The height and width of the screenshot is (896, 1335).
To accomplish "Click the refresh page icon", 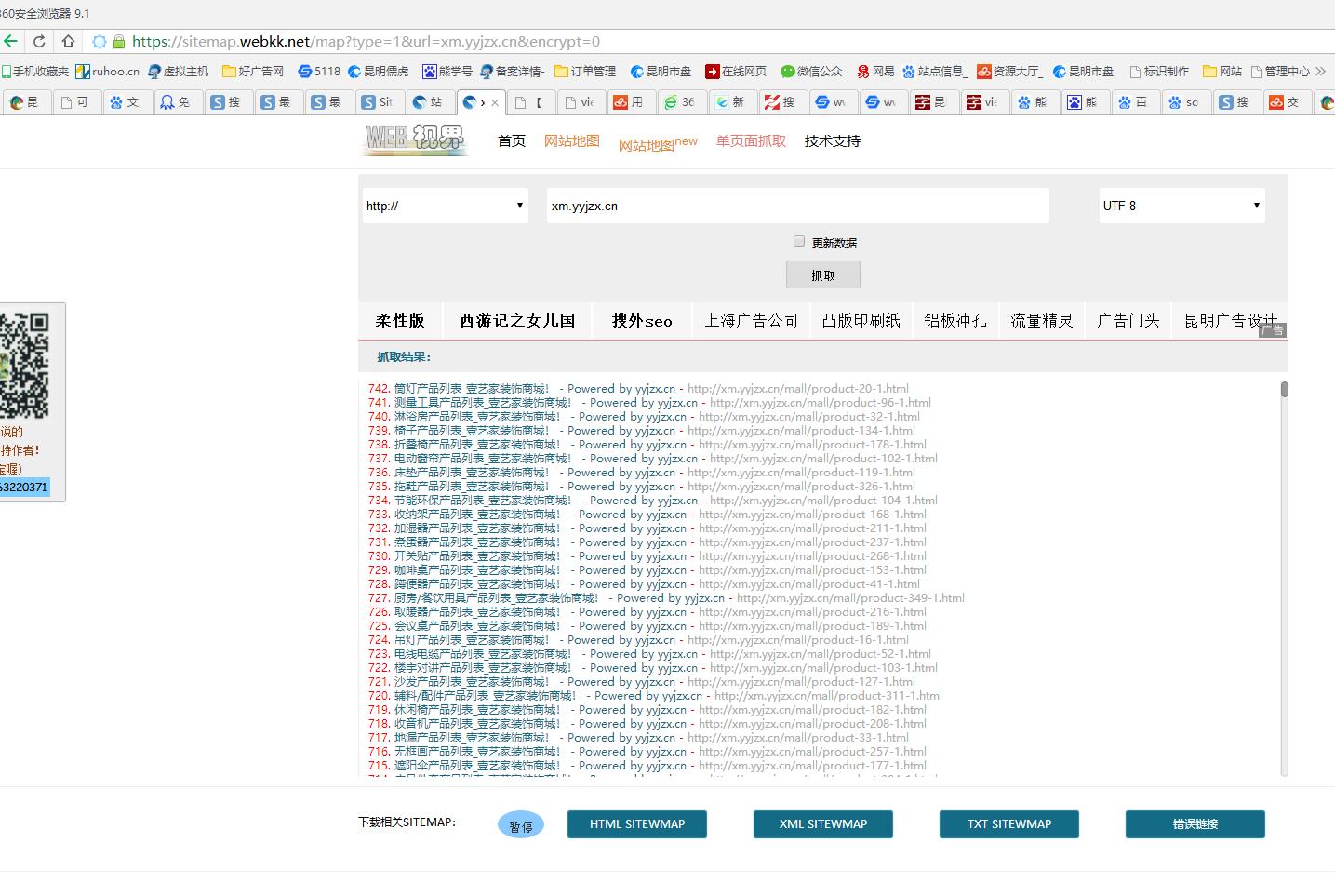I will [39, 41].
